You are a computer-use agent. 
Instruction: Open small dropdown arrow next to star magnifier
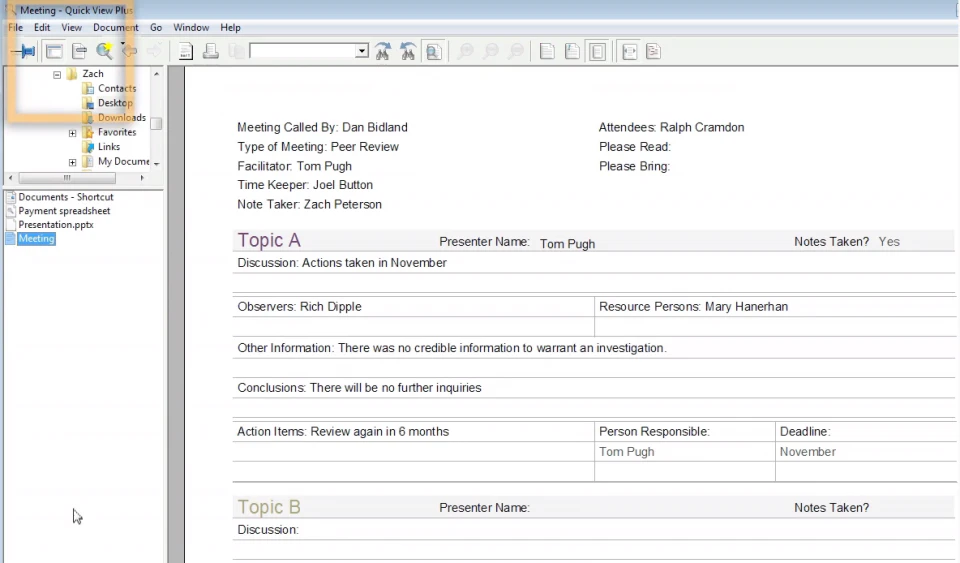pos(122,44)
